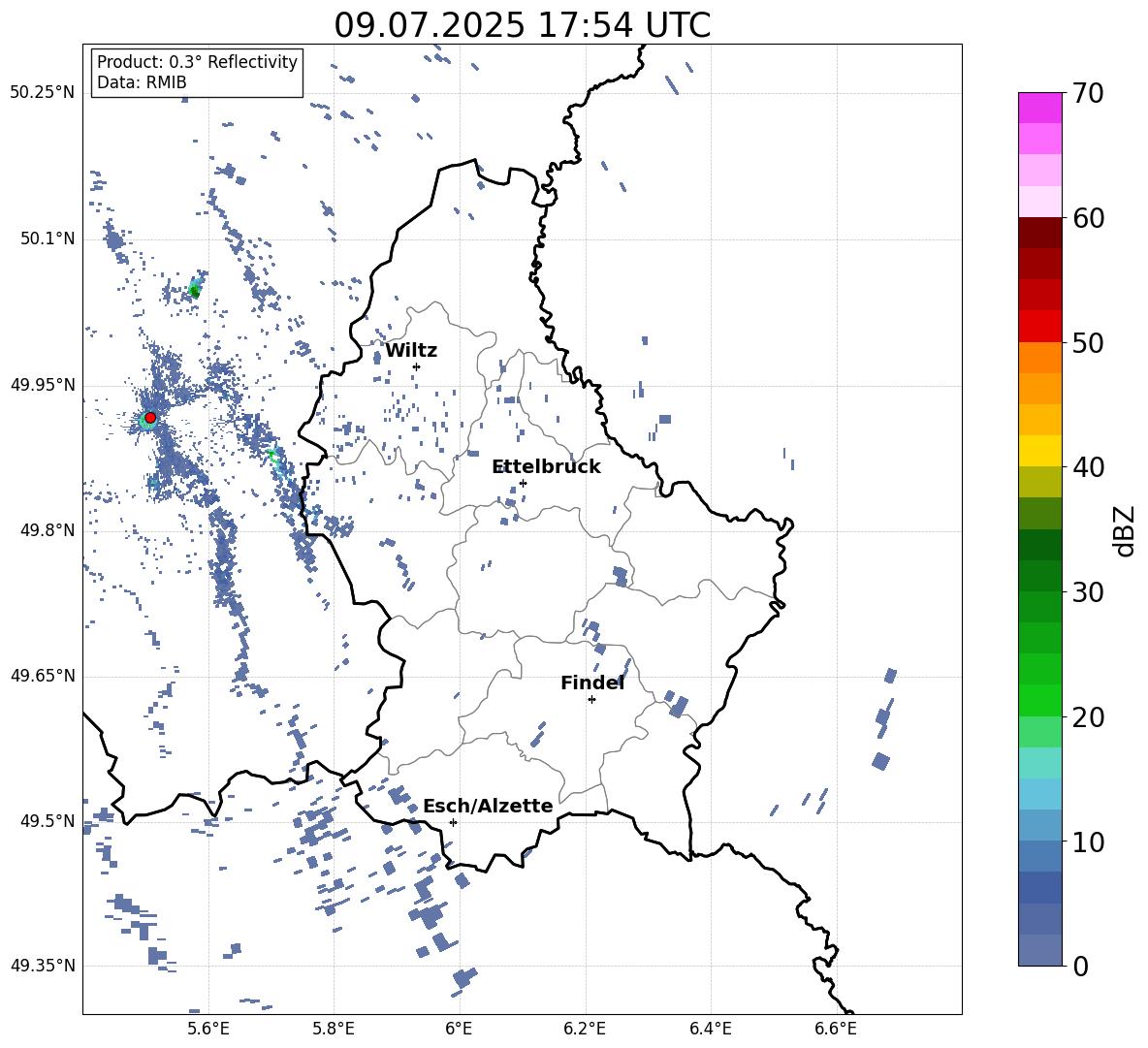Click the 49.5°N latitude label
This screenshot has width=1148, height=1048.
click(48, 821)
